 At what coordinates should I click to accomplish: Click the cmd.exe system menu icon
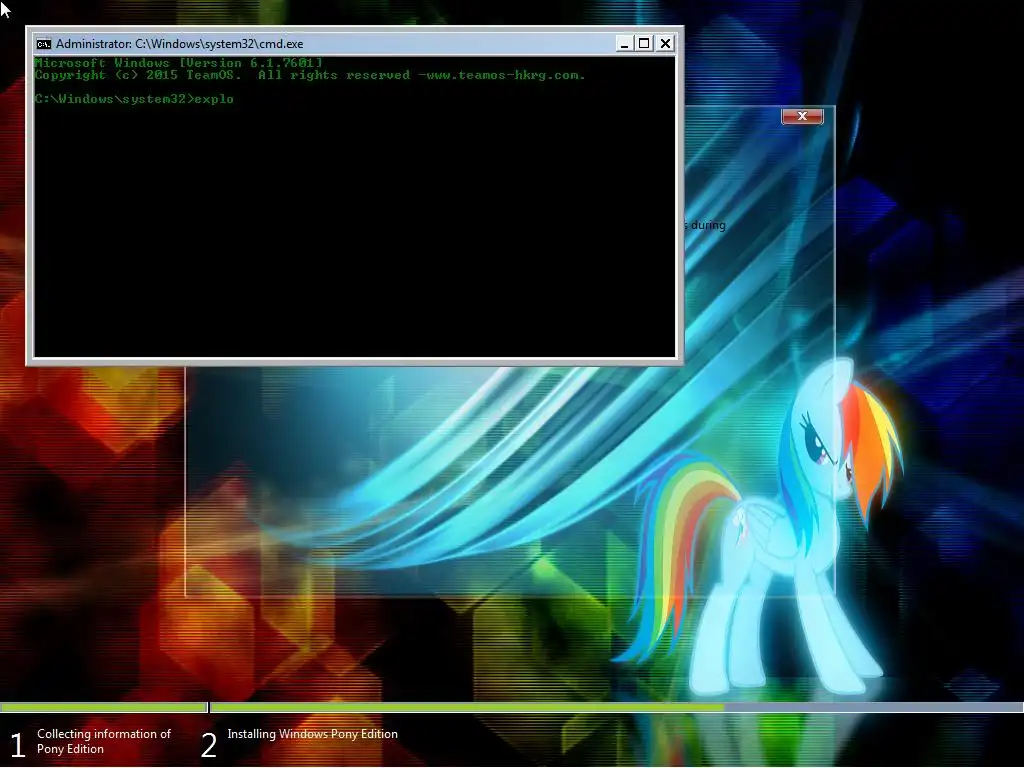point(44,44)
